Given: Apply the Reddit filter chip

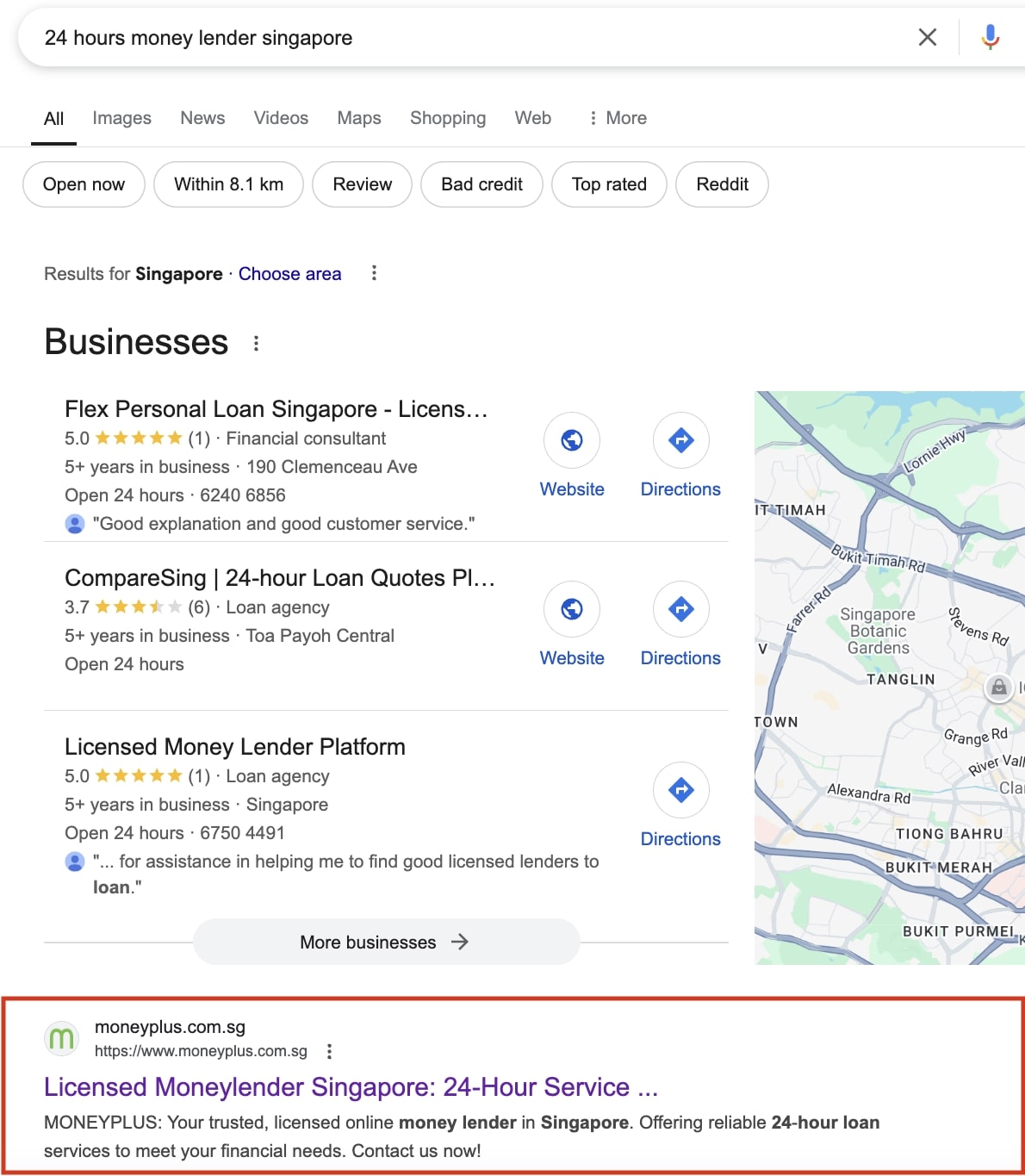Looking at the screenshot, I should [722, 184].
